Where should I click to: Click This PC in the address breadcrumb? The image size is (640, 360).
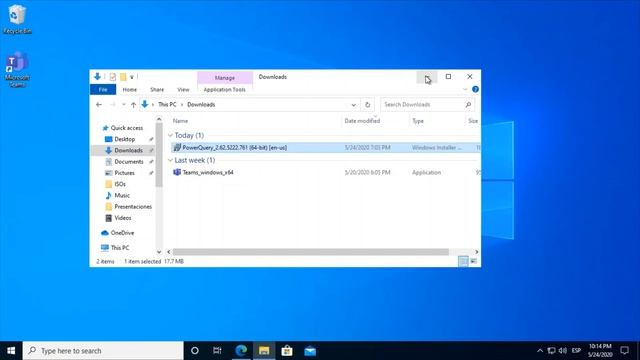[167, 104]
